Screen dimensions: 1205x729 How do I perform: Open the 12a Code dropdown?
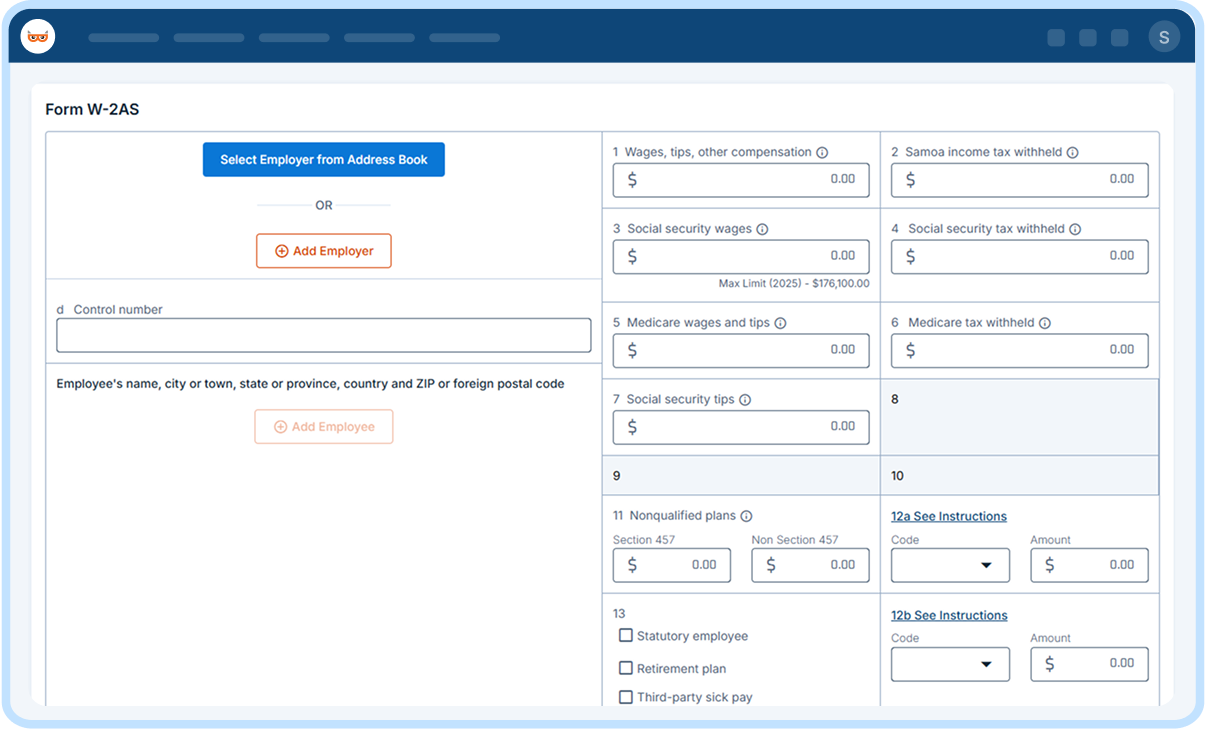pos(950,565)
